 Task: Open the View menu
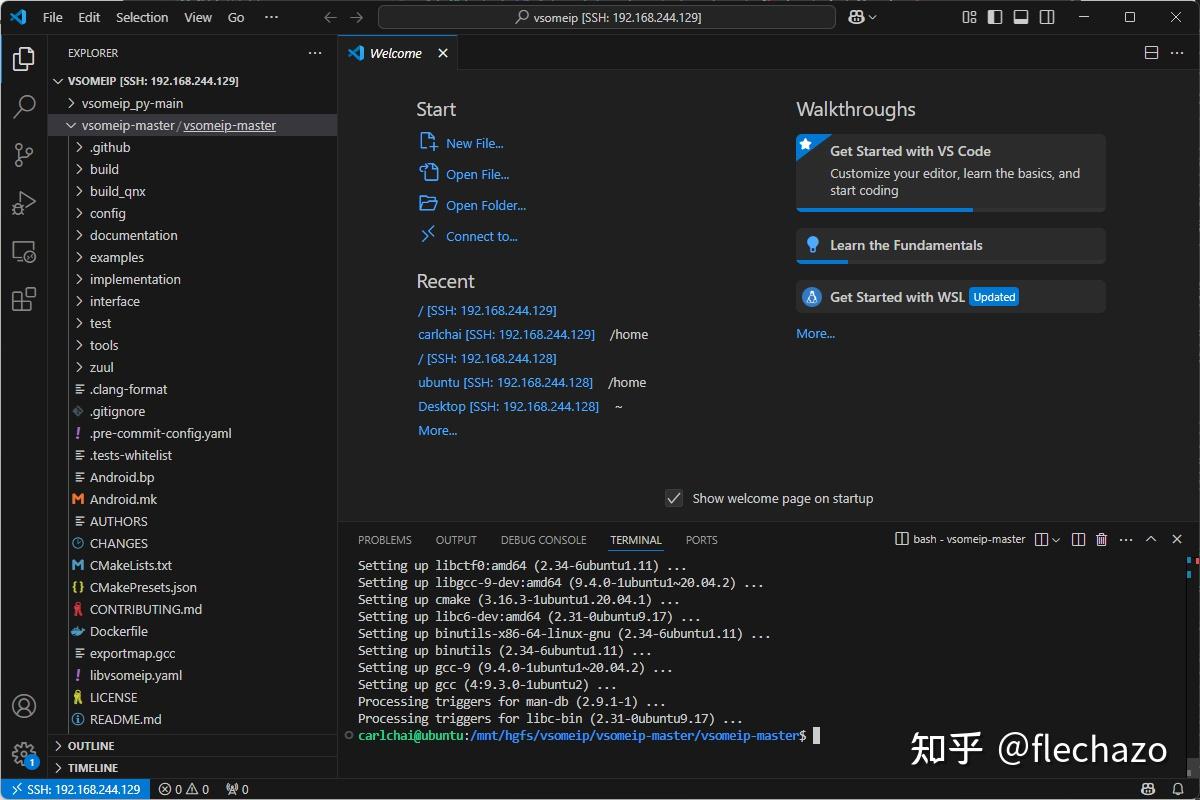tap(197, 17)
